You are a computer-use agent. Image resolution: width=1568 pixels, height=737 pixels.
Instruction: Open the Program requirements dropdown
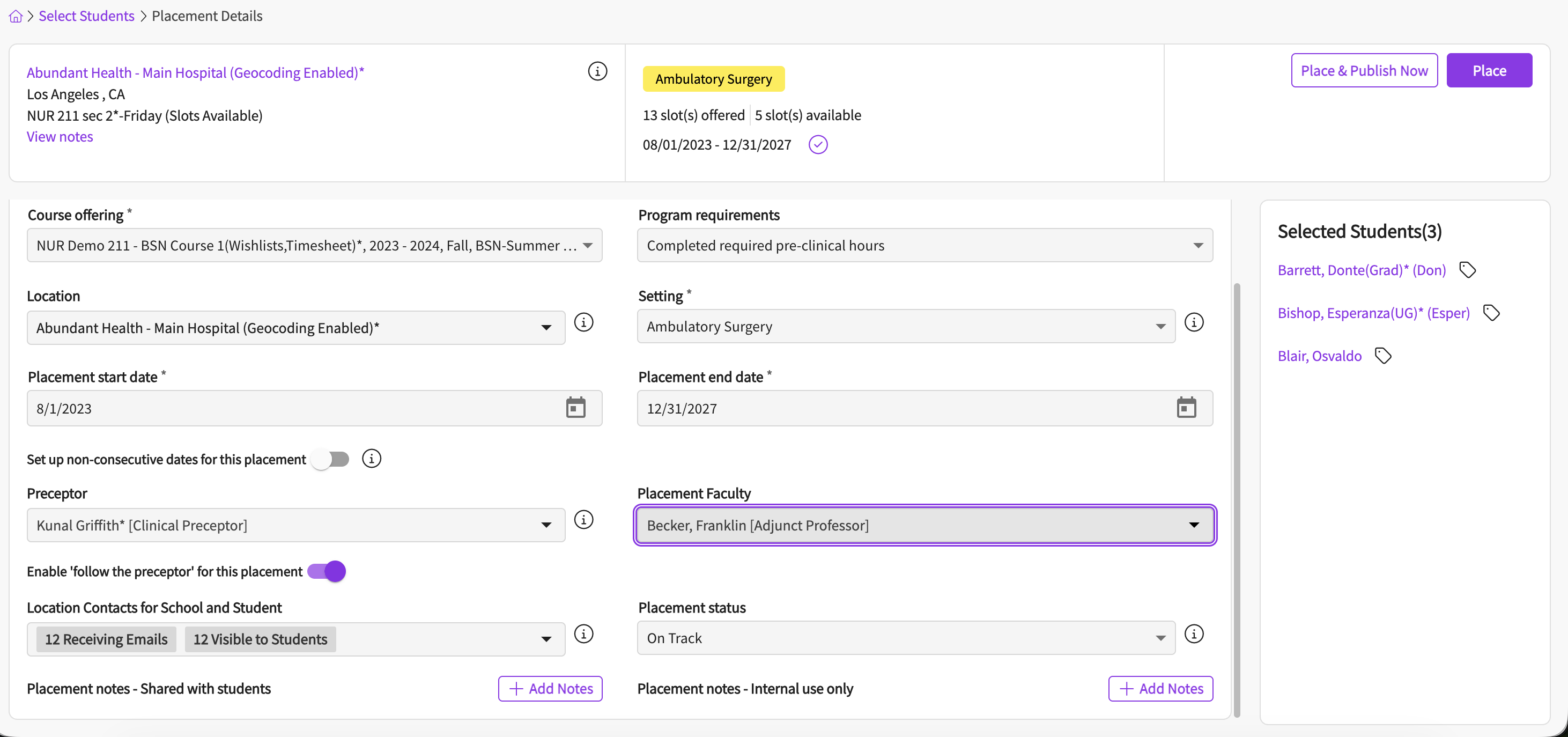[x=1197, y=246]
